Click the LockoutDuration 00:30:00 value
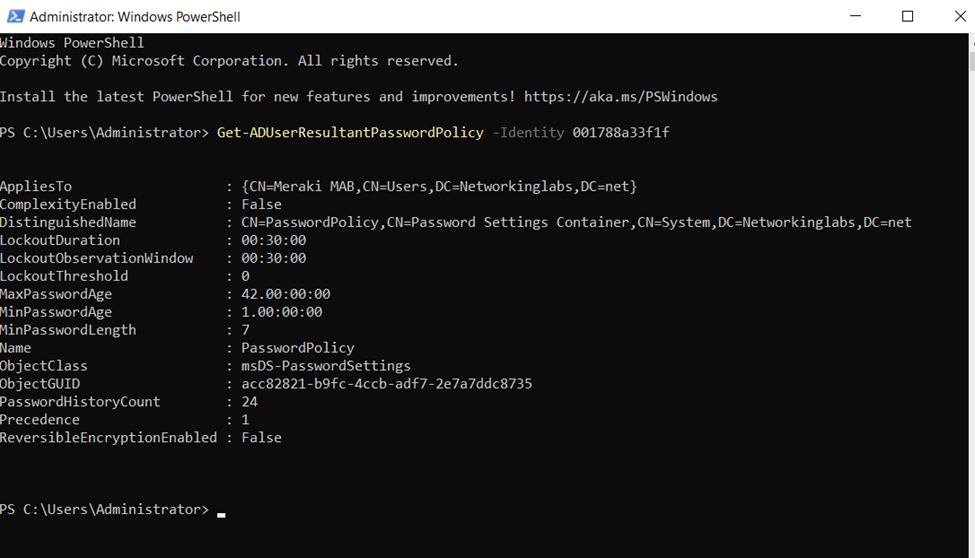Image resolution: width=975 pixels, height=558 pixels. pyautogui.click(x=274, y=240)
